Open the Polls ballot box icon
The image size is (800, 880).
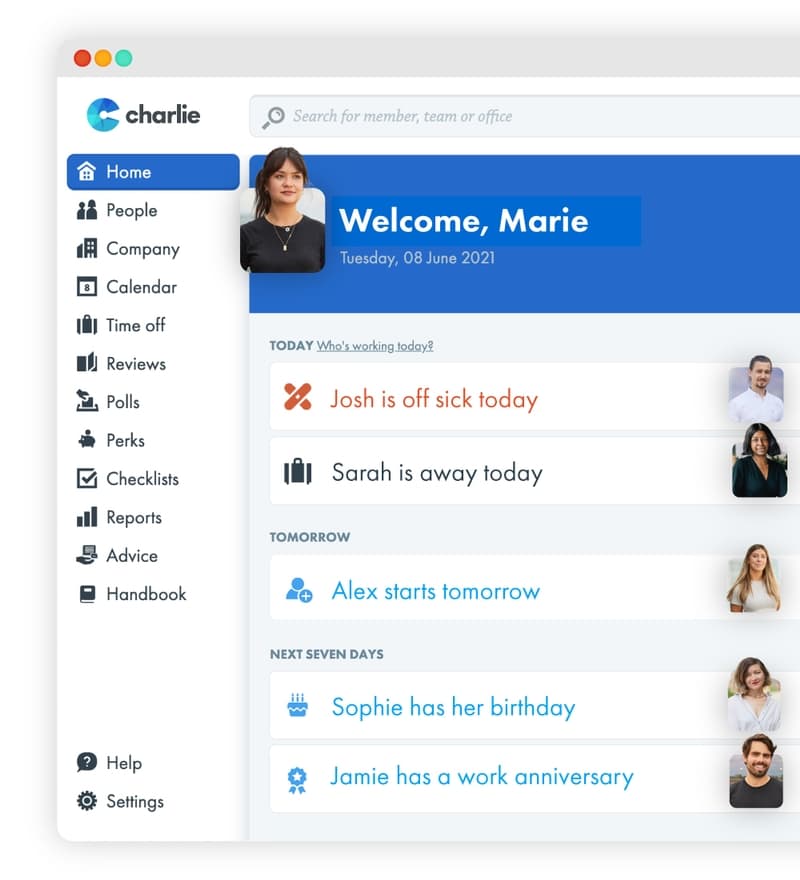88,401
